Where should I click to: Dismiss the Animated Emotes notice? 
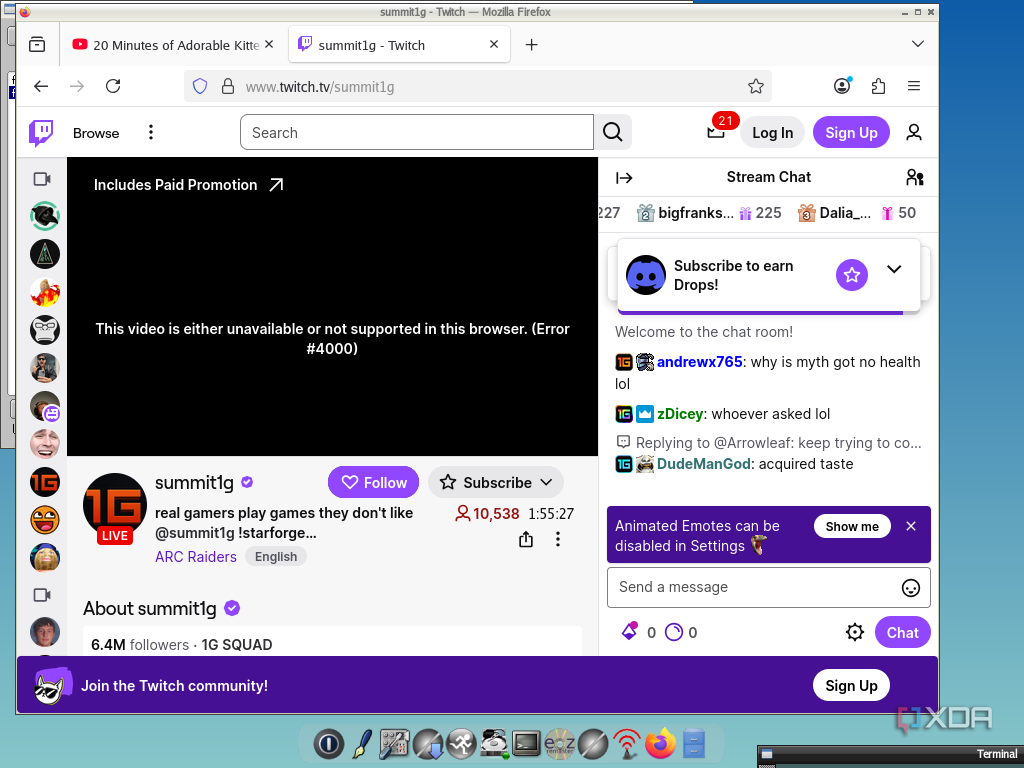coord(911,526)
